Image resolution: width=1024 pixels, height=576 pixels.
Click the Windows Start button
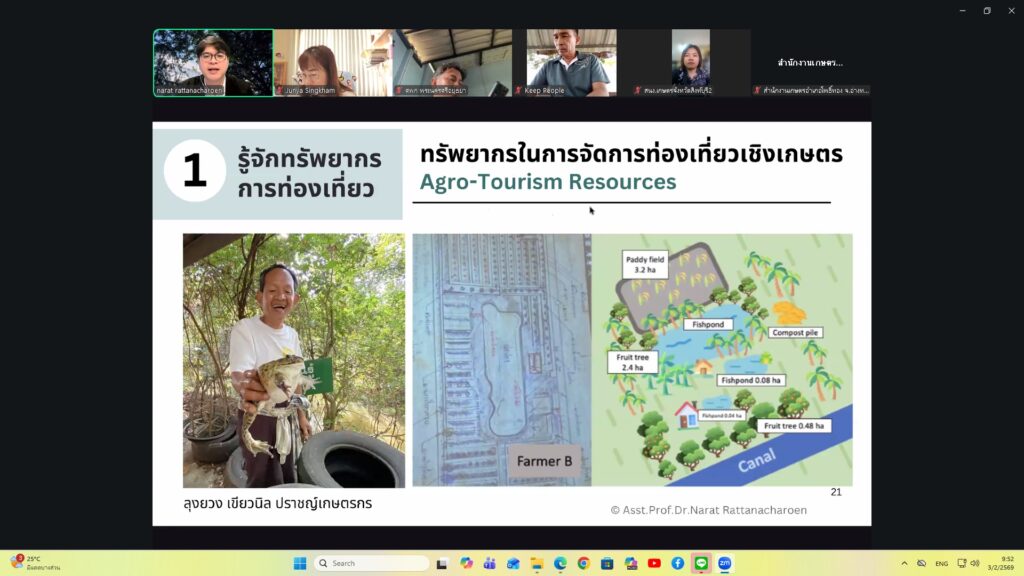point(299,563)
